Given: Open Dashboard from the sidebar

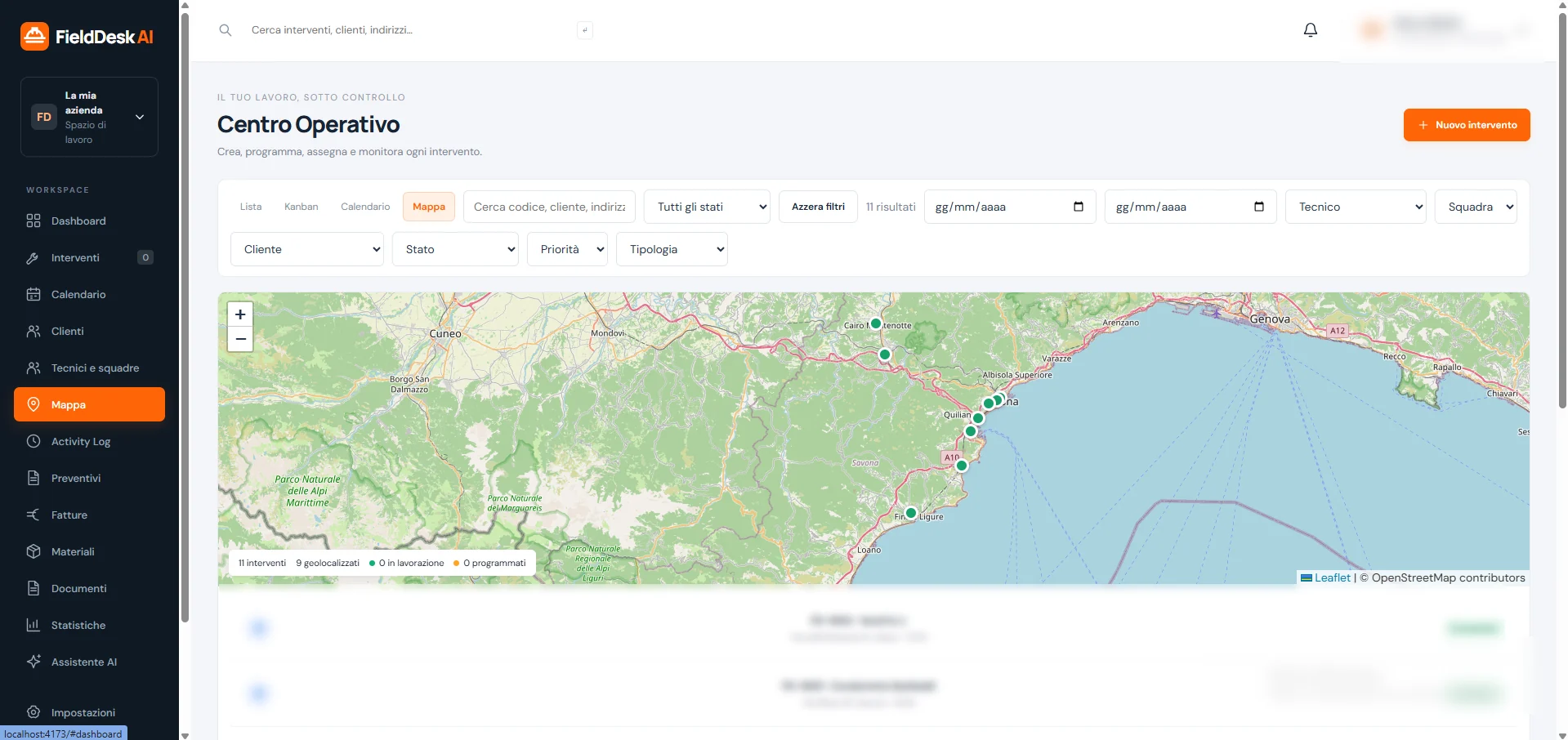Looking at the screenshot, I should pyautogui.click(x=89, y=221).
